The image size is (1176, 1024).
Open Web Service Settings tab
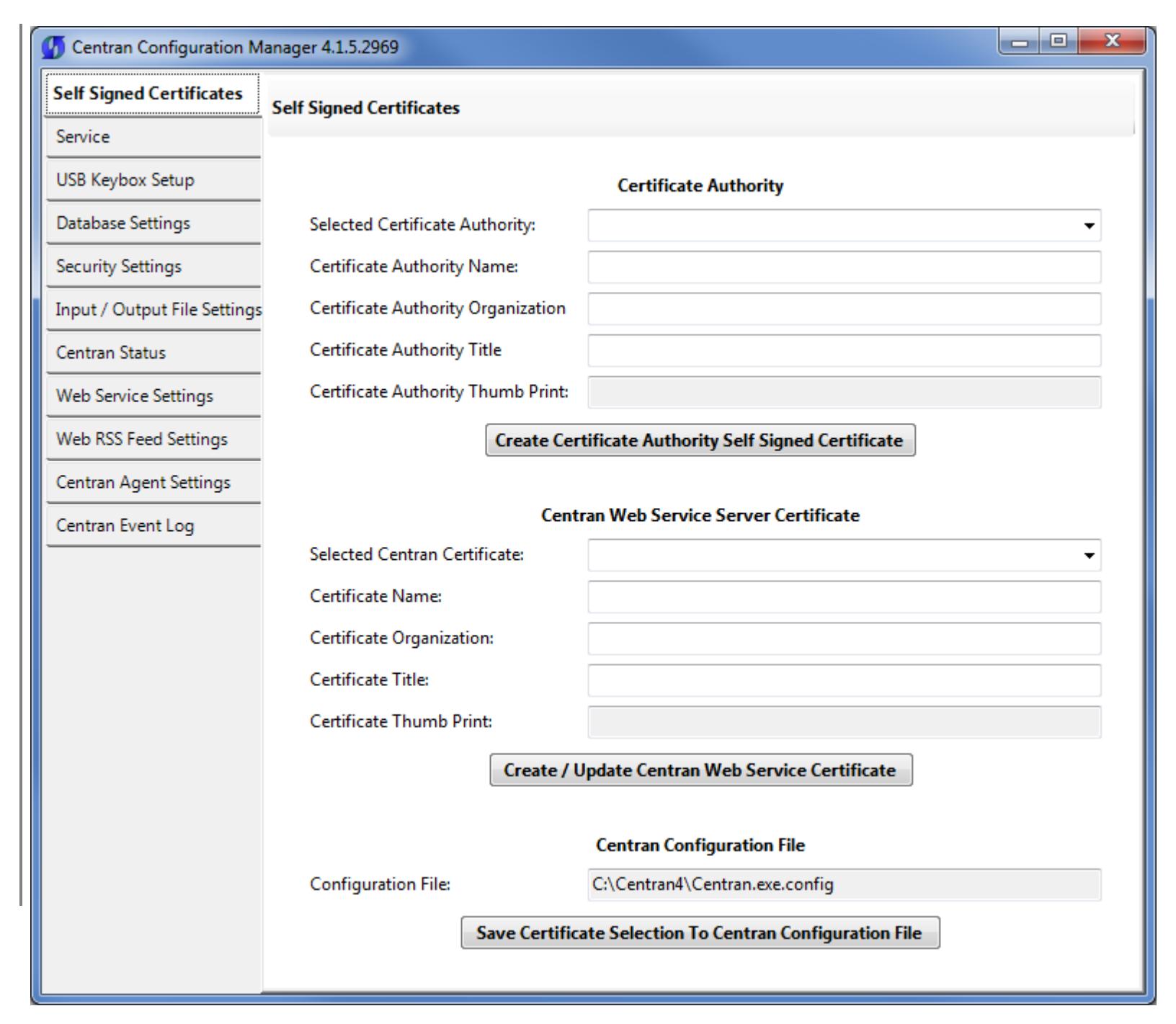[x=153, y=396]
